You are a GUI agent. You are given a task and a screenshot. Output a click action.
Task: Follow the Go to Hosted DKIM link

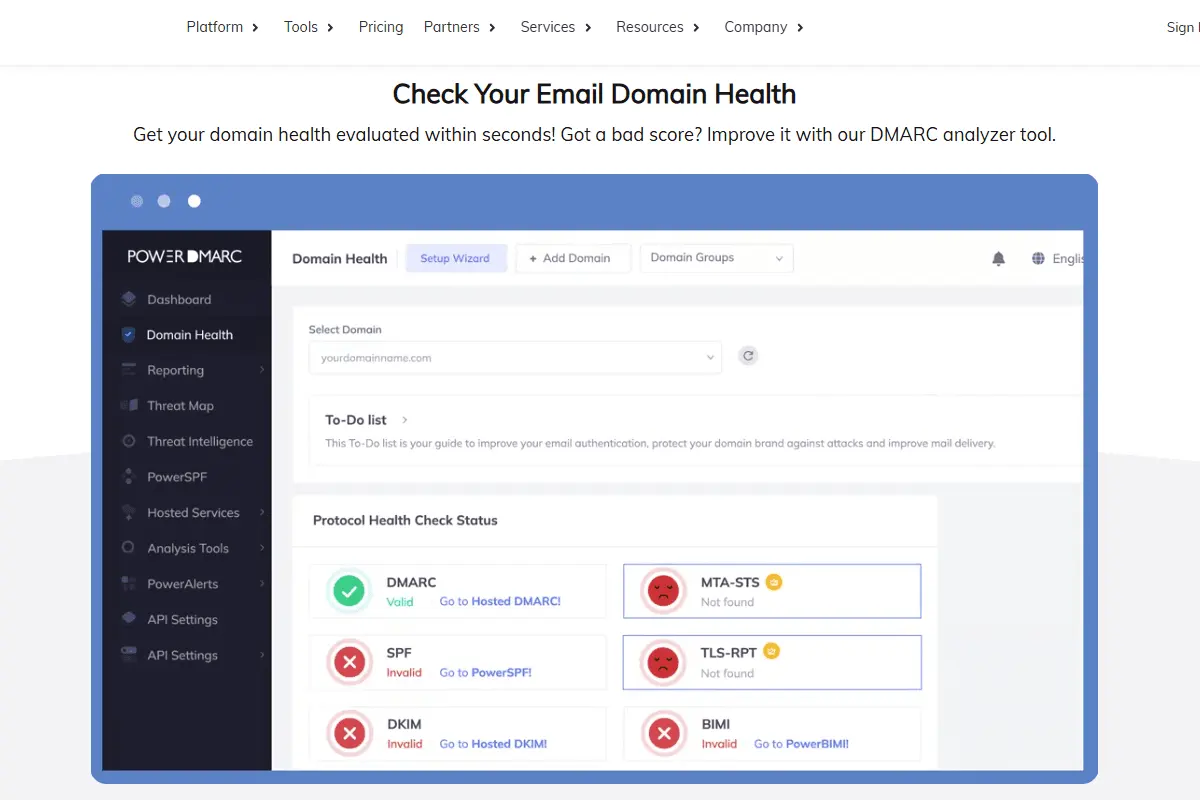(493, 744)
